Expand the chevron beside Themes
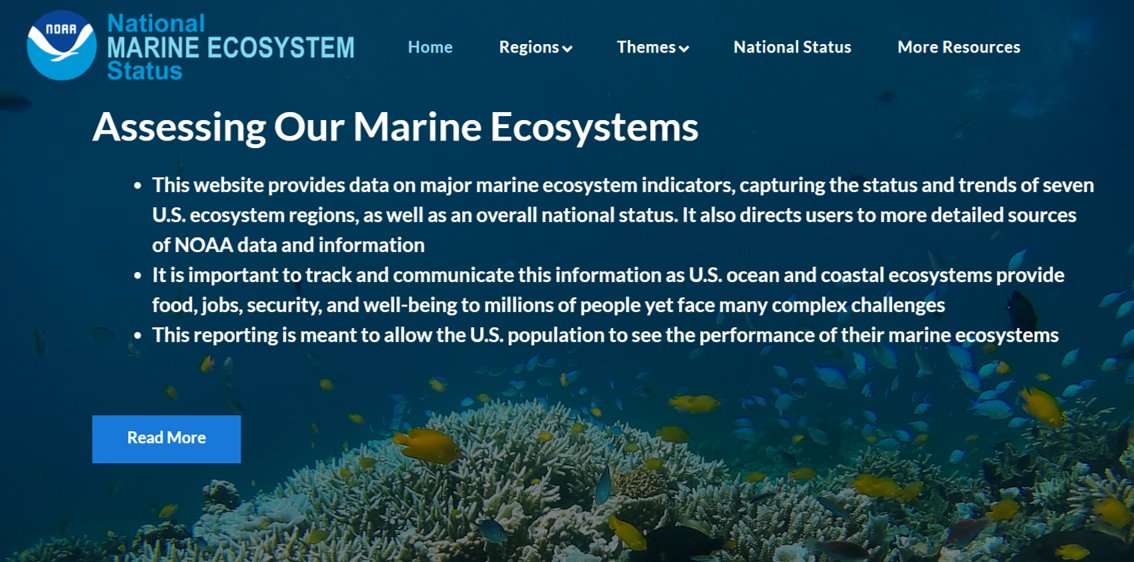The width and height of the screenshot is (1134, 562). point(684,49)
